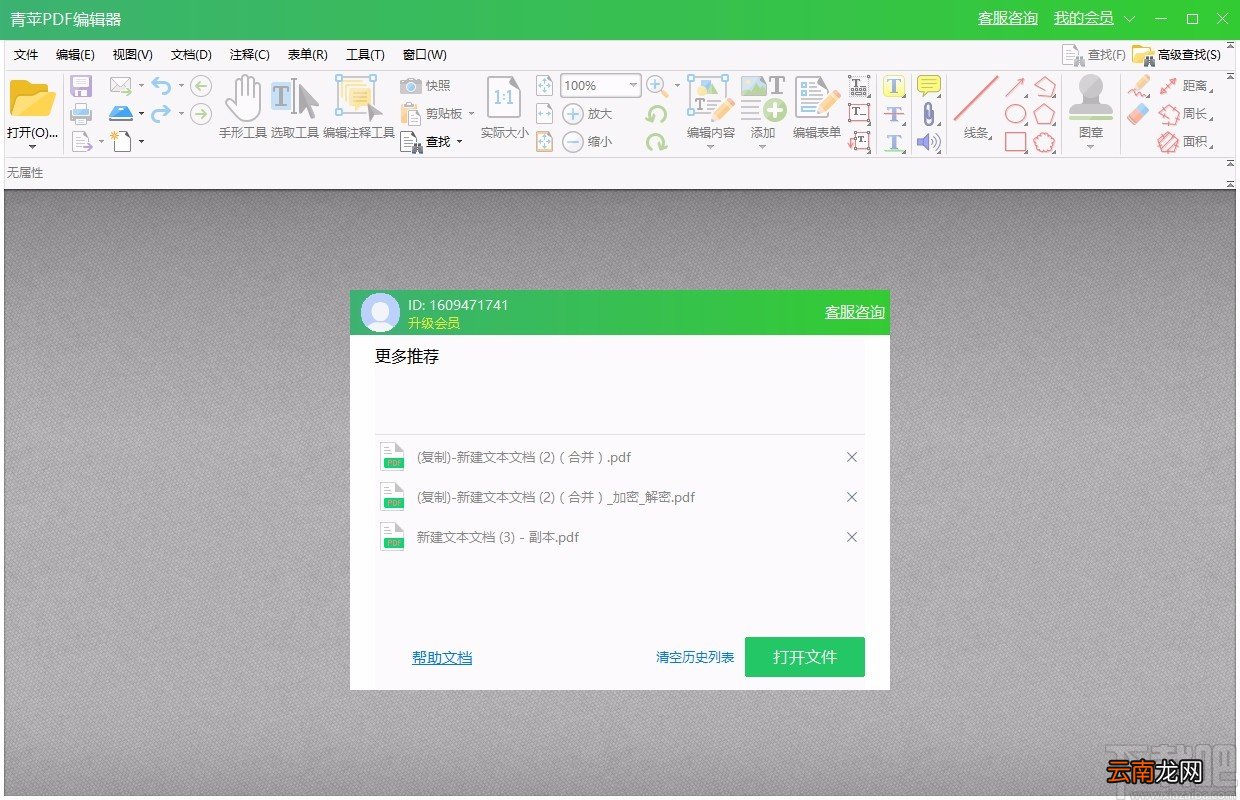The width and height of the screenshot is (1240, 800).
Task: Select the Cloud shape tool
Action: click(1045, 142)
